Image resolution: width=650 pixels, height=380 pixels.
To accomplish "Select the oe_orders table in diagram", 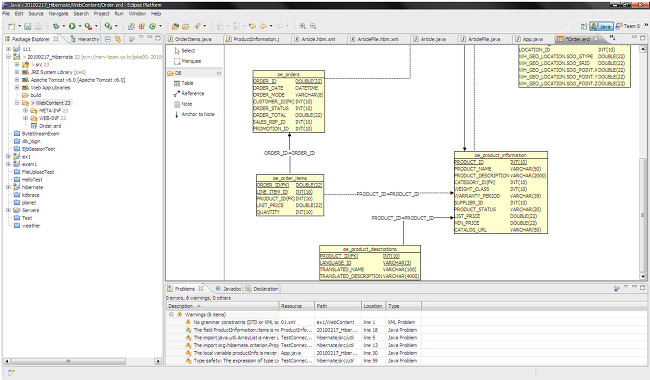I will 289,102.
